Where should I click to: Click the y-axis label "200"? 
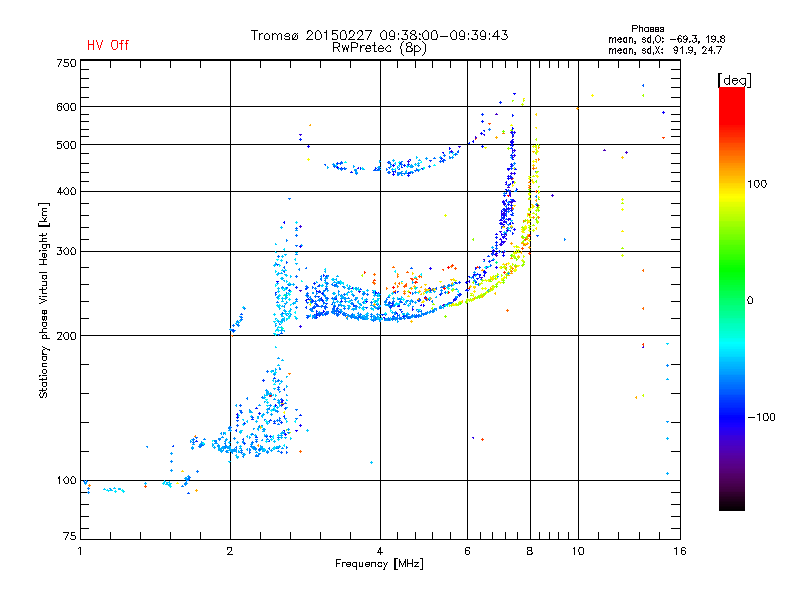66,336
